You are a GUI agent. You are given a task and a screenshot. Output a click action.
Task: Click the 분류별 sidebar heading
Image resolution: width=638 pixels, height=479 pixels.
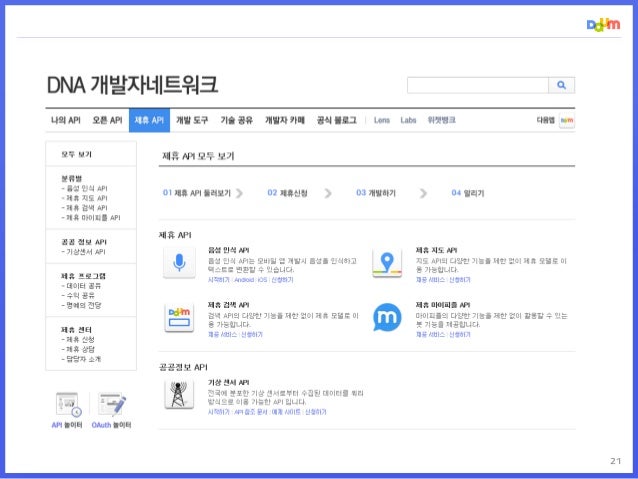click(x=72, y=178)
